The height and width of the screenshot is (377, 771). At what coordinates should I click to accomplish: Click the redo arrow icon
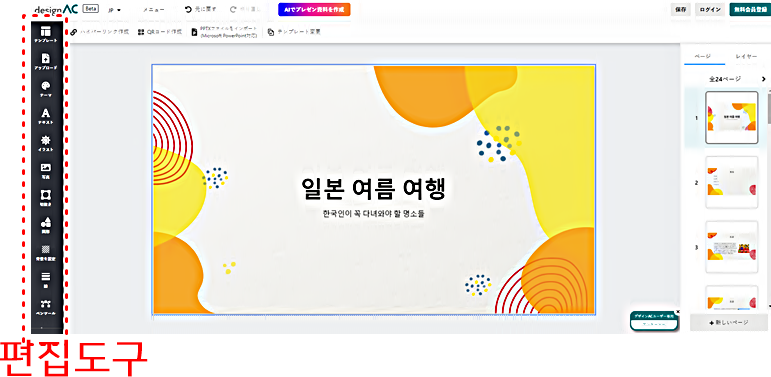(233, 9)
